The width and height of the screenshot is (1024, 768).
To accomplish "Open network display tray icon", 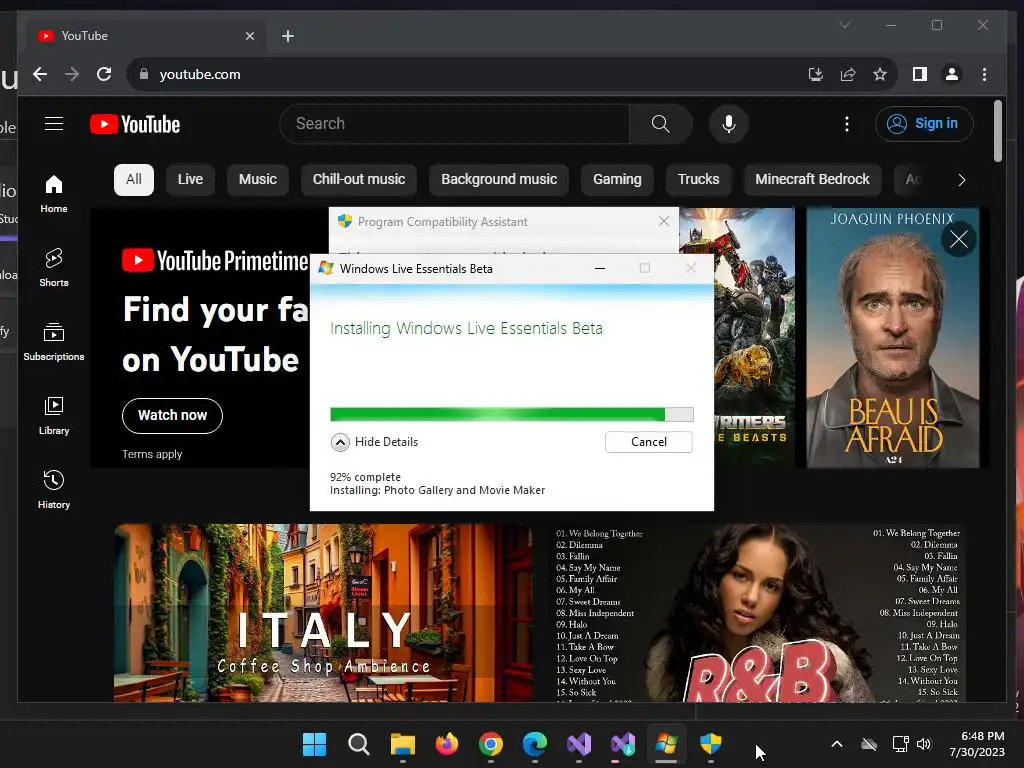I will click(x=901, y=744).
